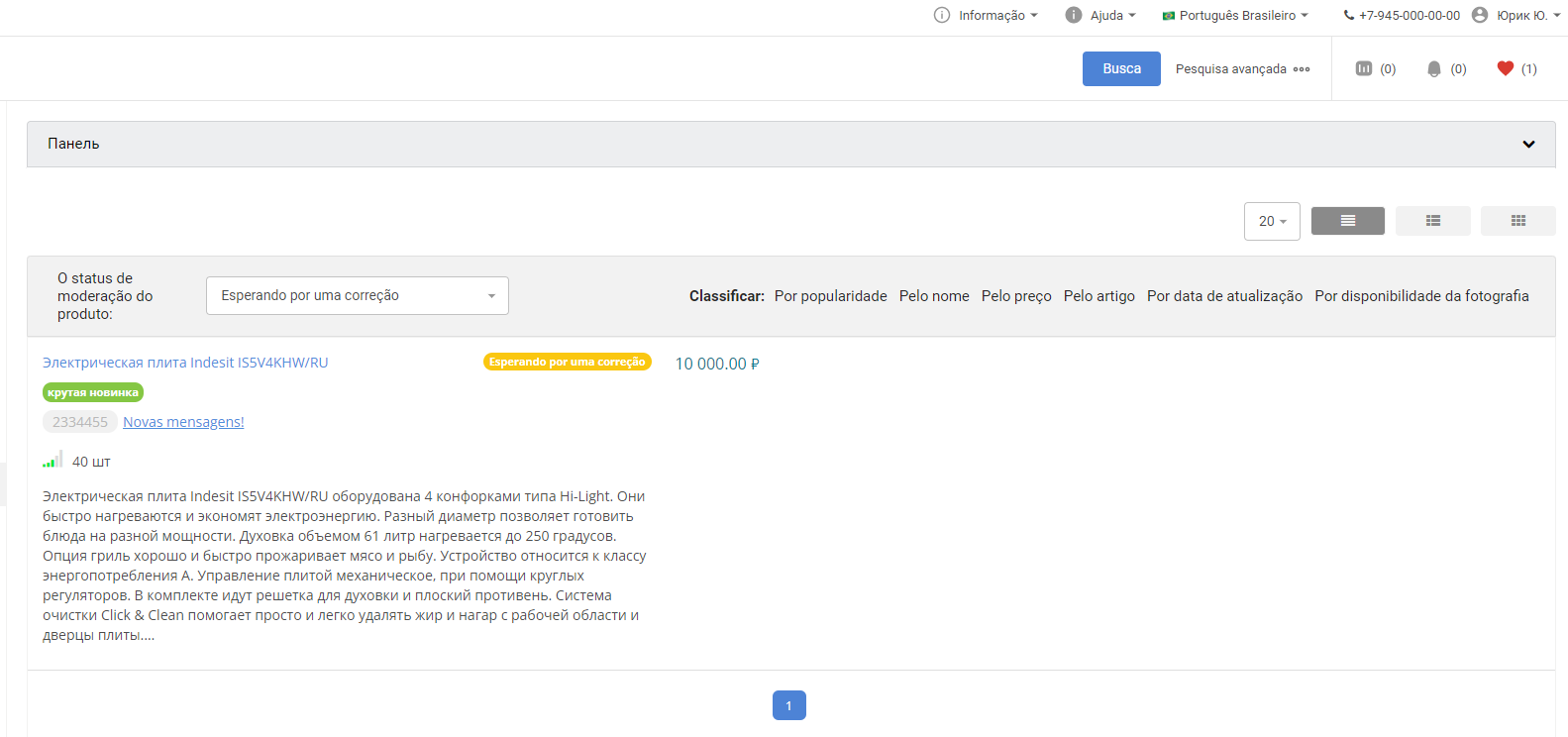Open the notifications bell icon
The image size is (1568, 737).
pyautogui.click(x=1434, y=68)
